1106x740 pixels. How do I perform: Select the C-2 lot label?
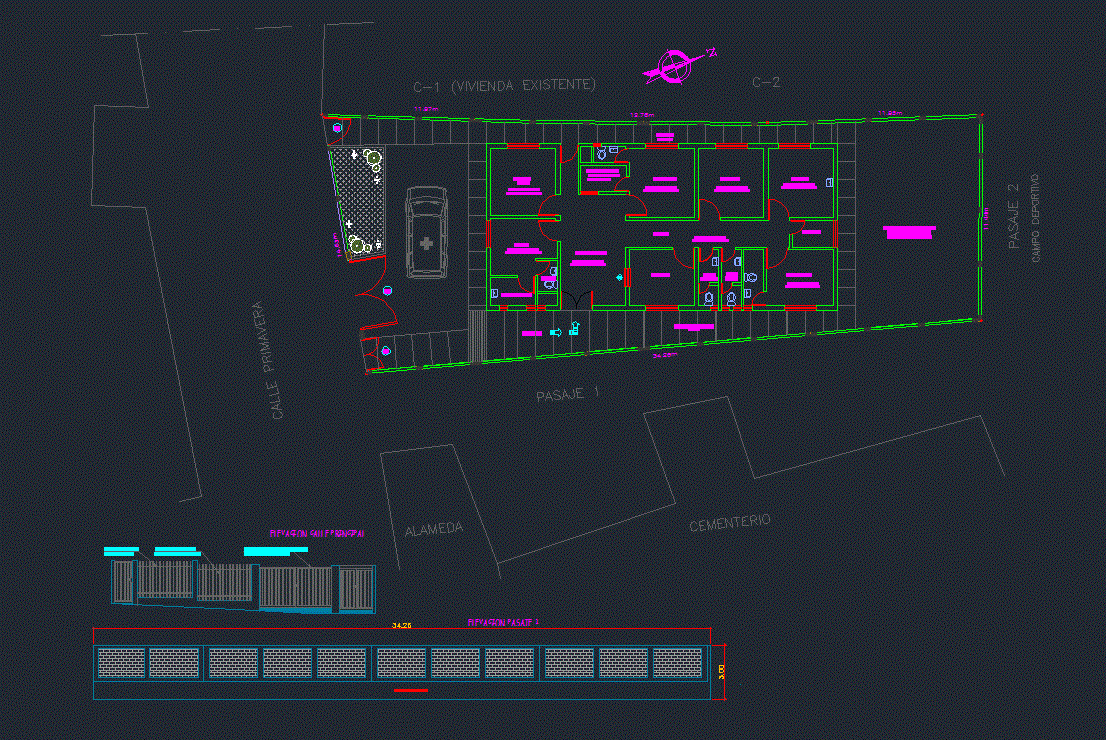tap(765, 82)
